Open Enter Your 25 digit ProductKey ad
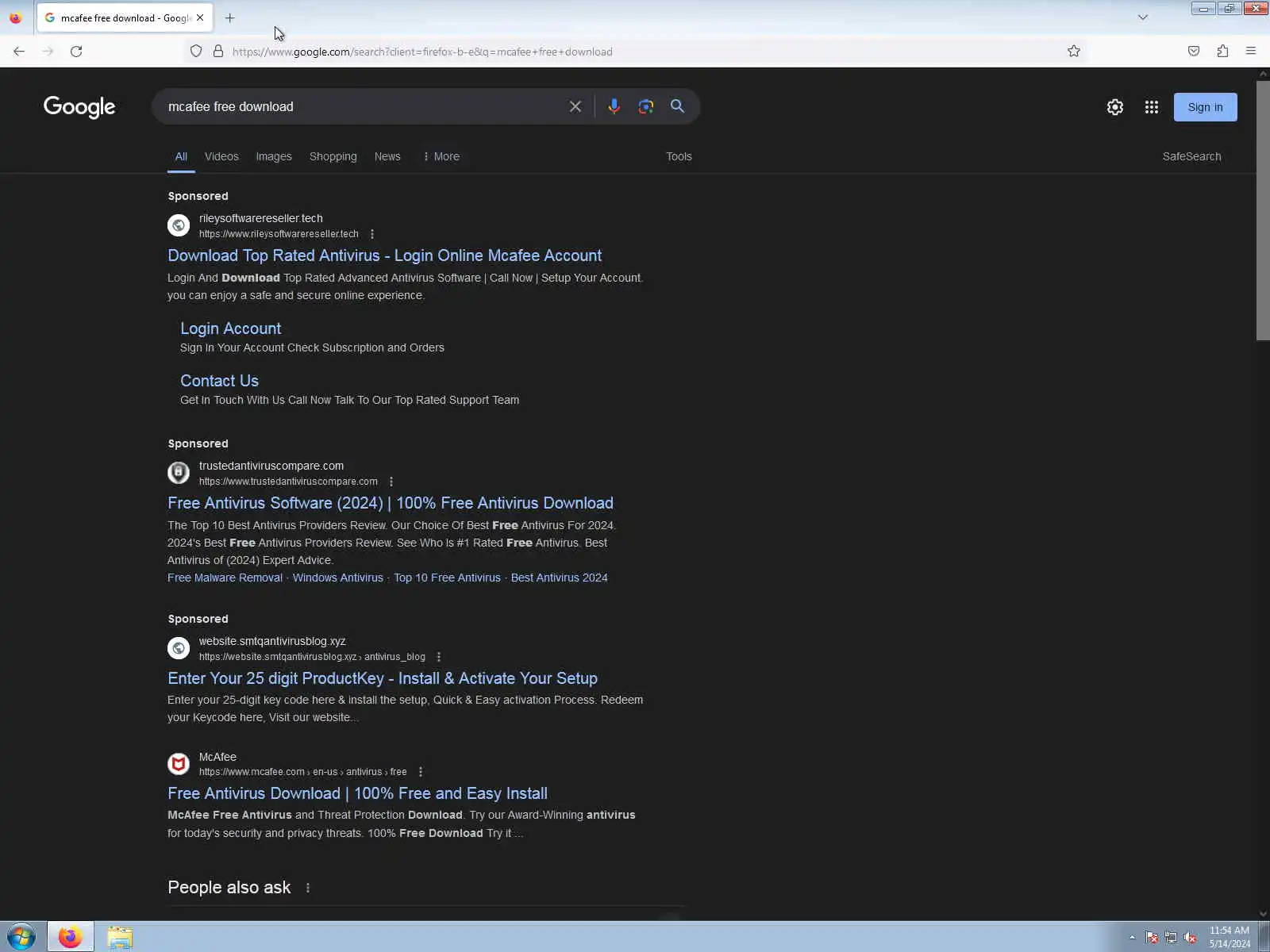The image size is (1270, 952). pos(382,678)
